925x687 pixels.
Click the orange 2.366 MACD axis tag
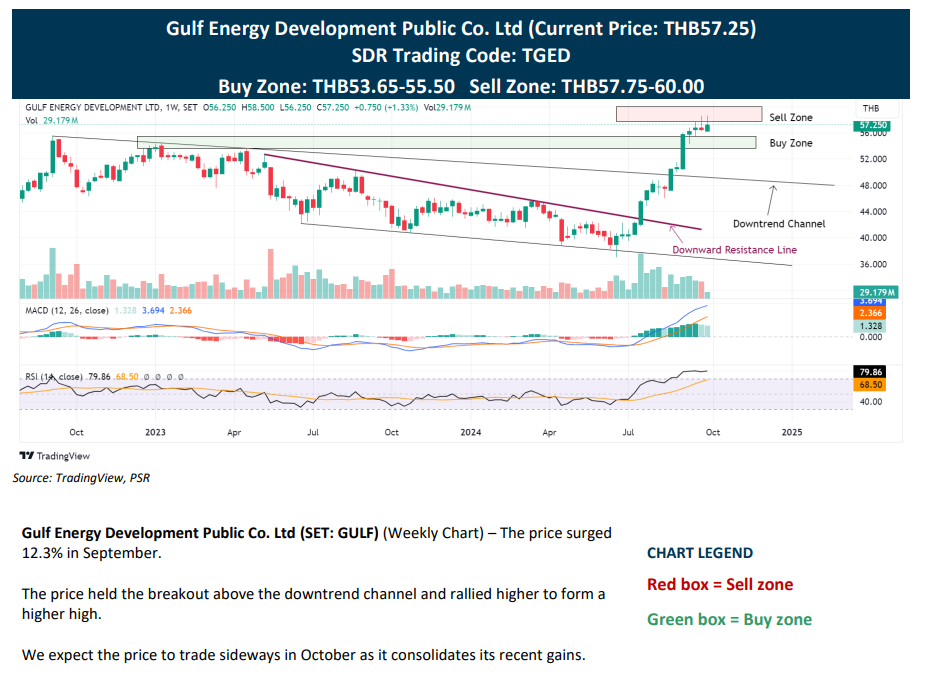(870, 313)
